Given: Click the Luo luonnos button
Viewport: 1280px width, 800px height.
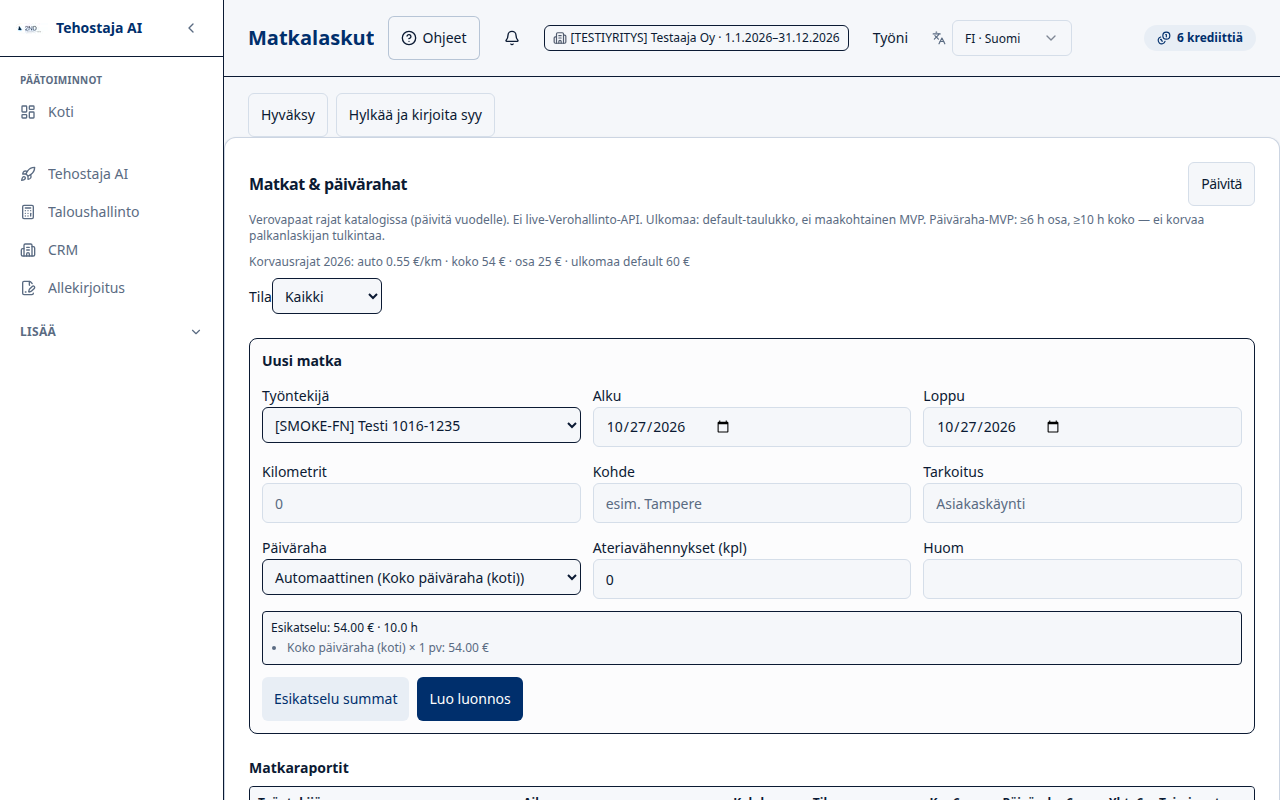Looking at the screenshot, I should [470, 699].
